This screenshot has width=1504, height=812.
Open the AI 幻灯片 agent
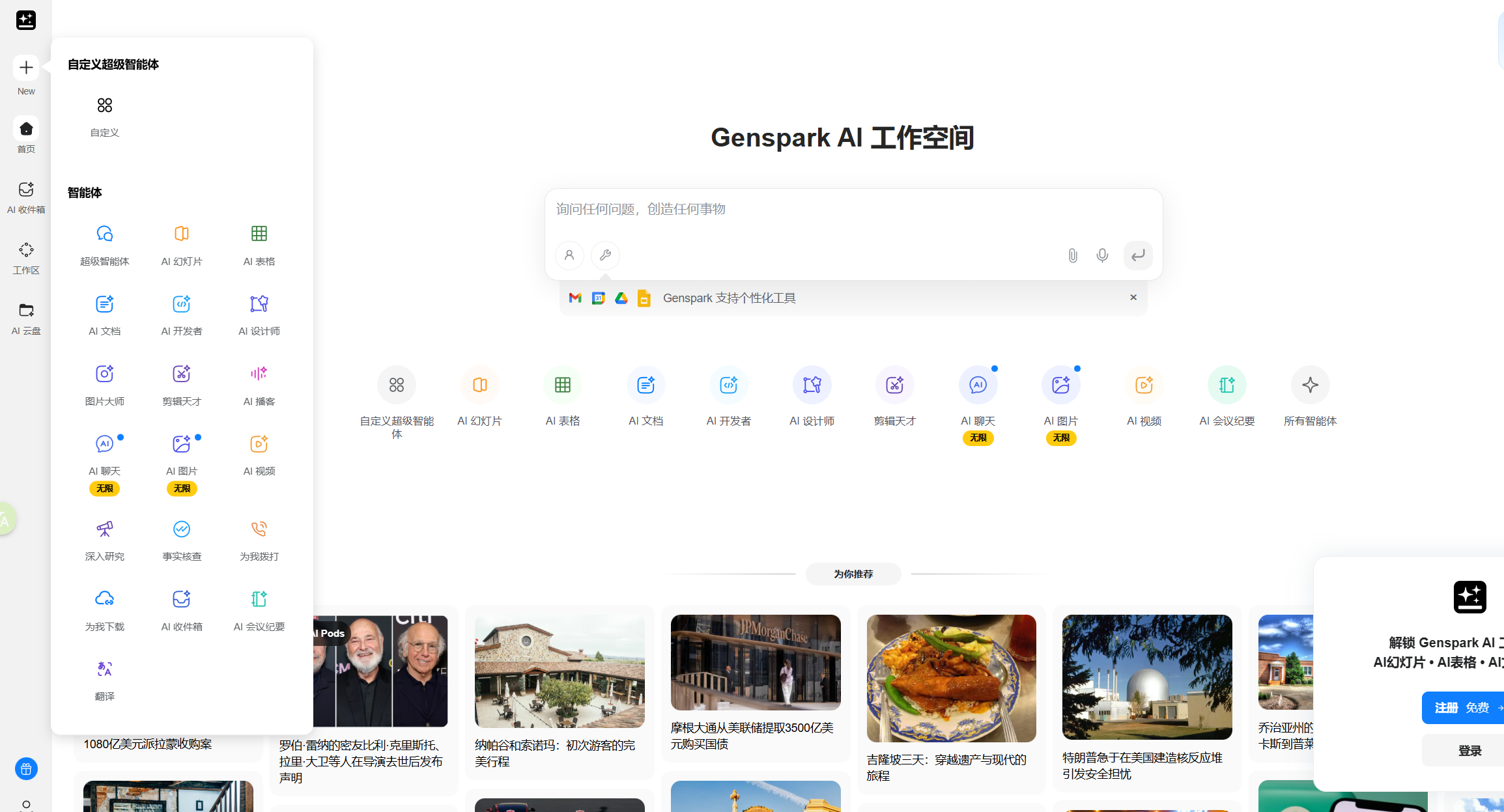pos(181,246)
